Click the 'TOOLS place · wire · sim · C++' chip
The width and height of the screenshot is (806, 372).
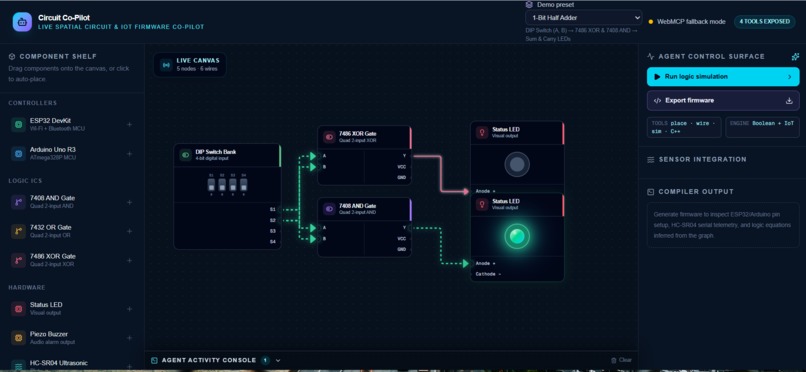tap(684, 127)
